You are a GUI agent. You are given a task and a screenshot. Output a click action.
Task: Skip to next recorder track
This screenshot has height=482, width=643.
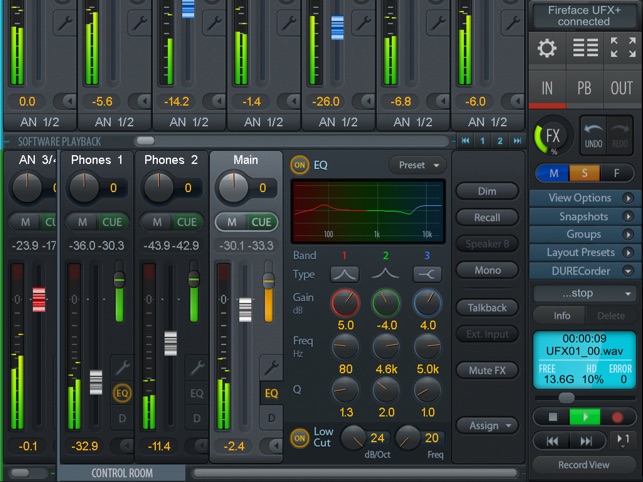click(586, 441)
